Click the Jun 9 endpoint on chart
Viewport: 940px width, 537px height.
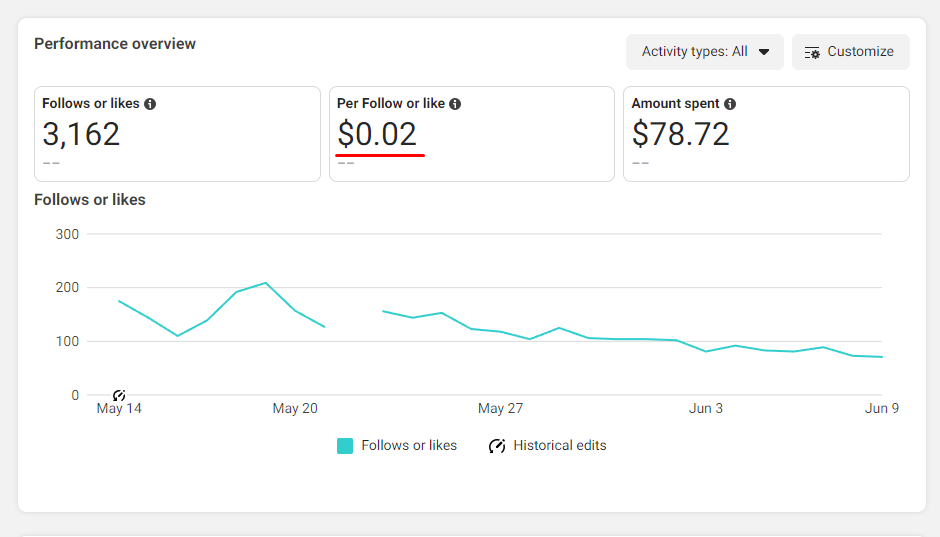pyautogui.click(x=881, y=357)
